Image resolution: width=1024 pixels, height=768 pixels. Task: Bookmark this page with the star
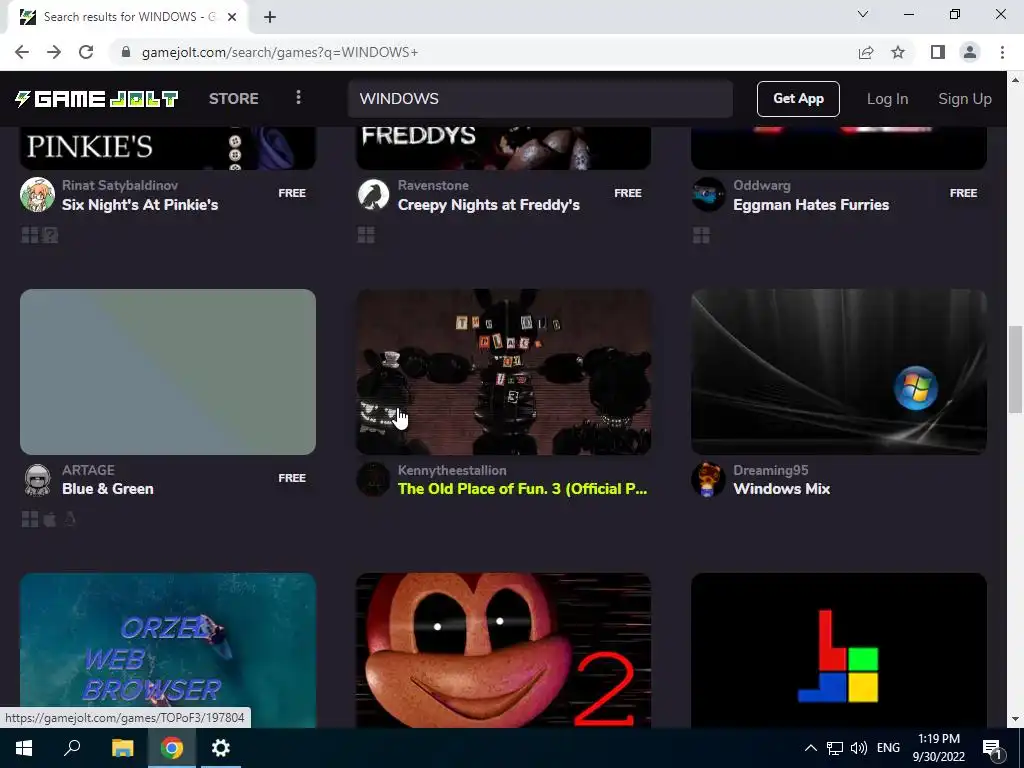(898, 52)
